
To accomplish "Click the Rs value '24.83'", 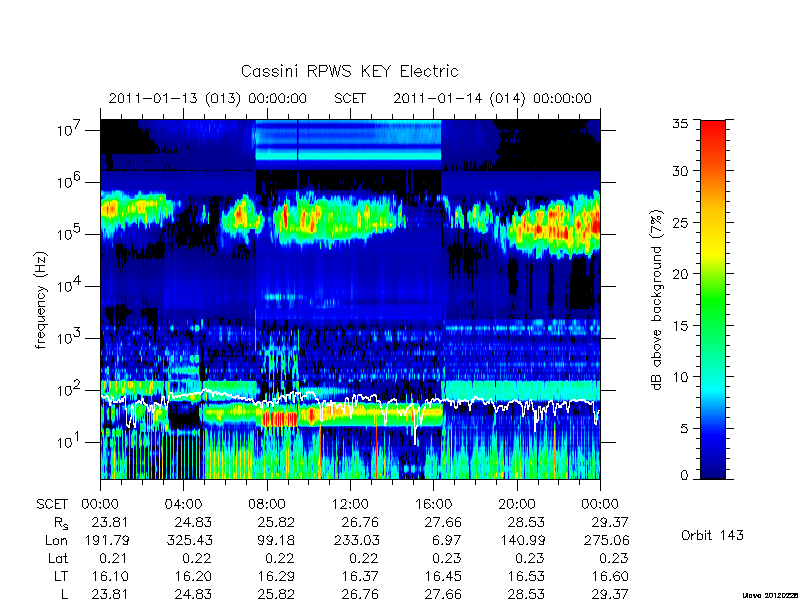I will 193,522.
